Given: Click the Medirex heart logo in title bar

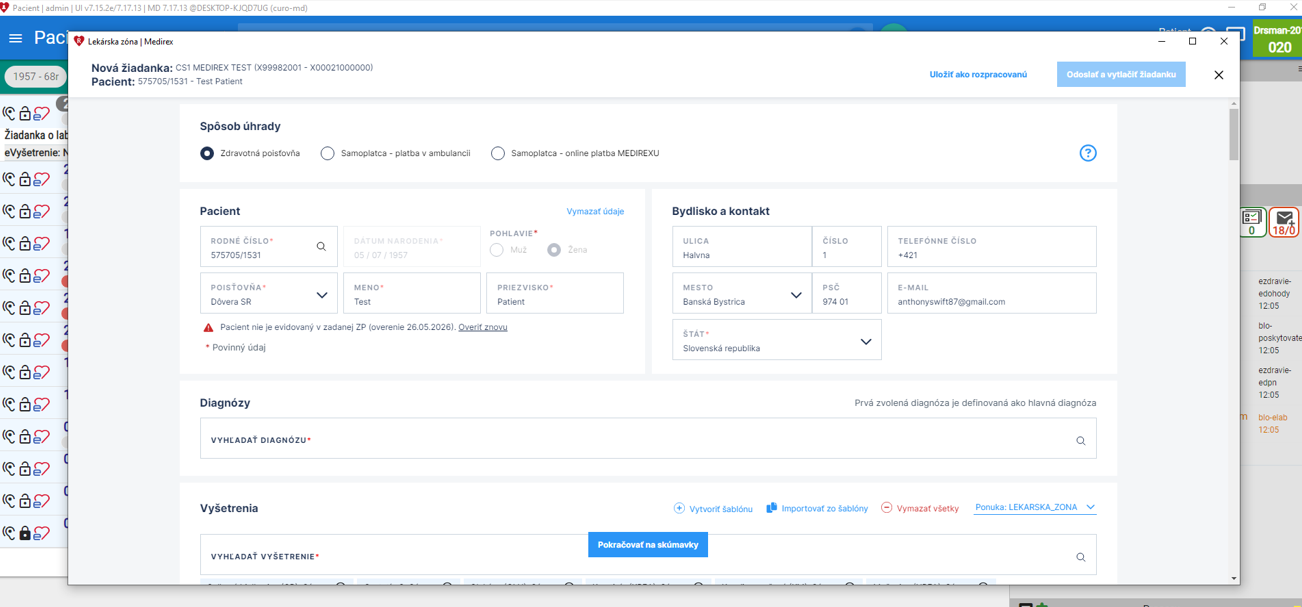Looking at the screenshot, I should click(x=79, y=41).
